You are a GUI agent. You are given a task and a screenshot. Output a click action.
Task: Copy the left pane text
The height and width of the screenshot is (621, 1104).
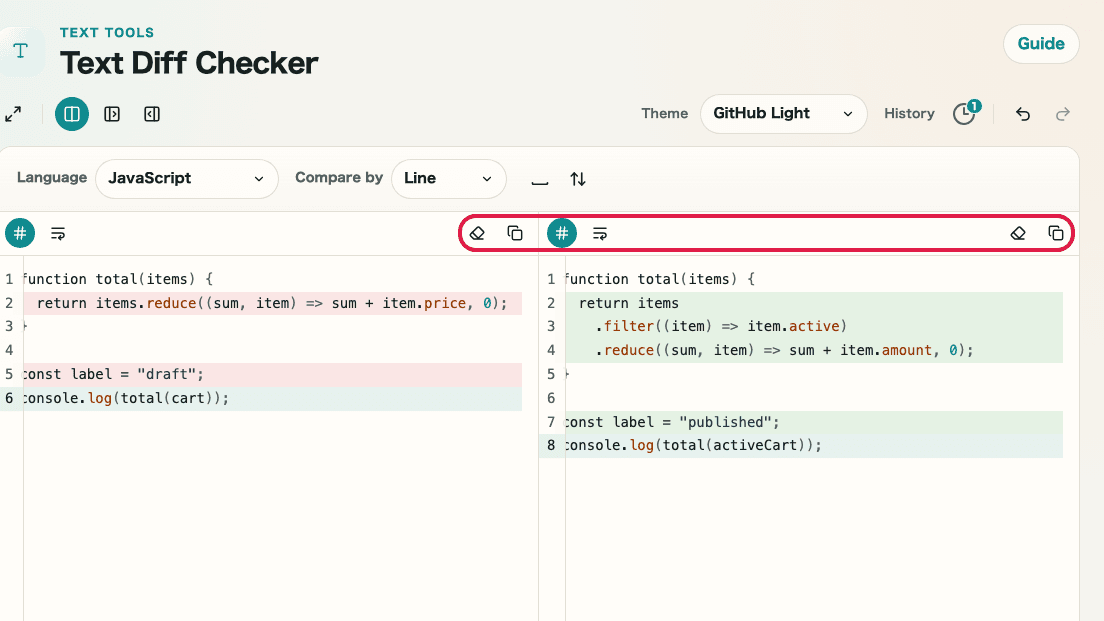click(x=515, y=233)
